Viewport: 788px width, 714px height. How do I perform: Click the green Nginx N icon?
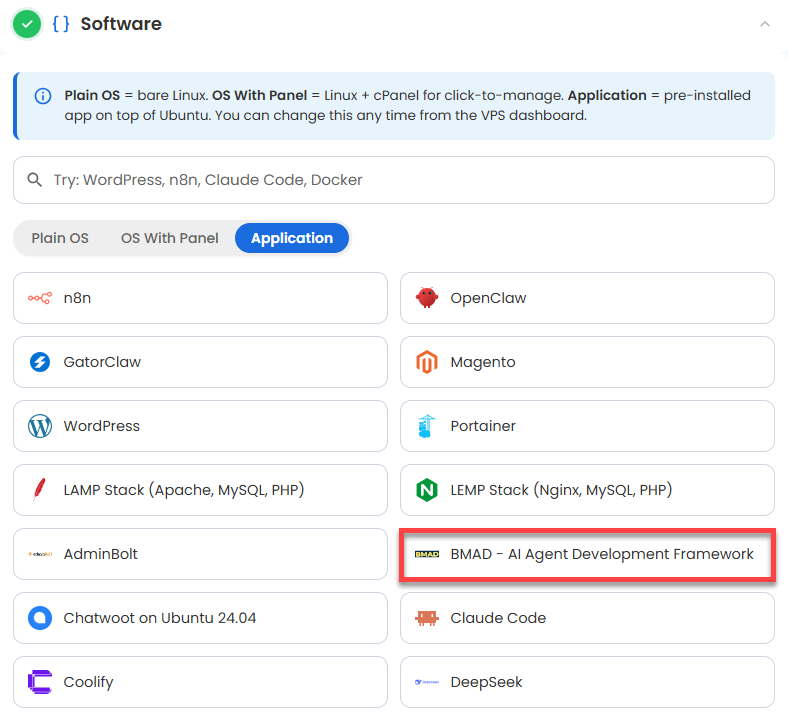point(427,490)
